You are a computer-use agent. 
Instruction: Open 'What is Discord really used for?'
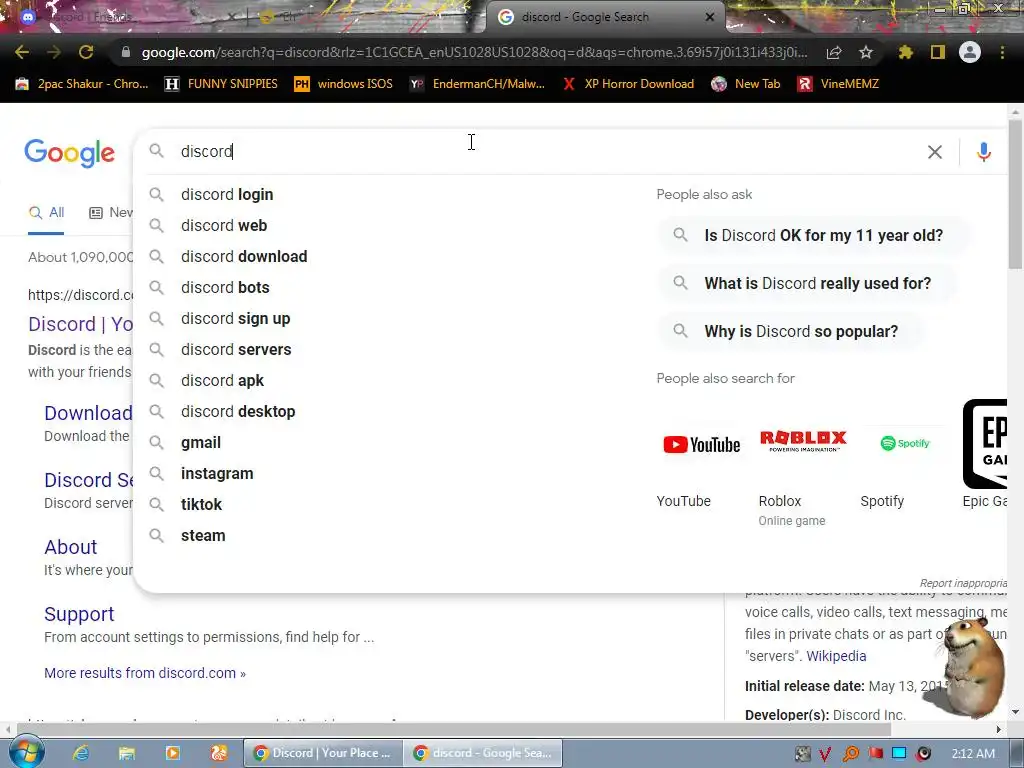[x=807, y=283]
